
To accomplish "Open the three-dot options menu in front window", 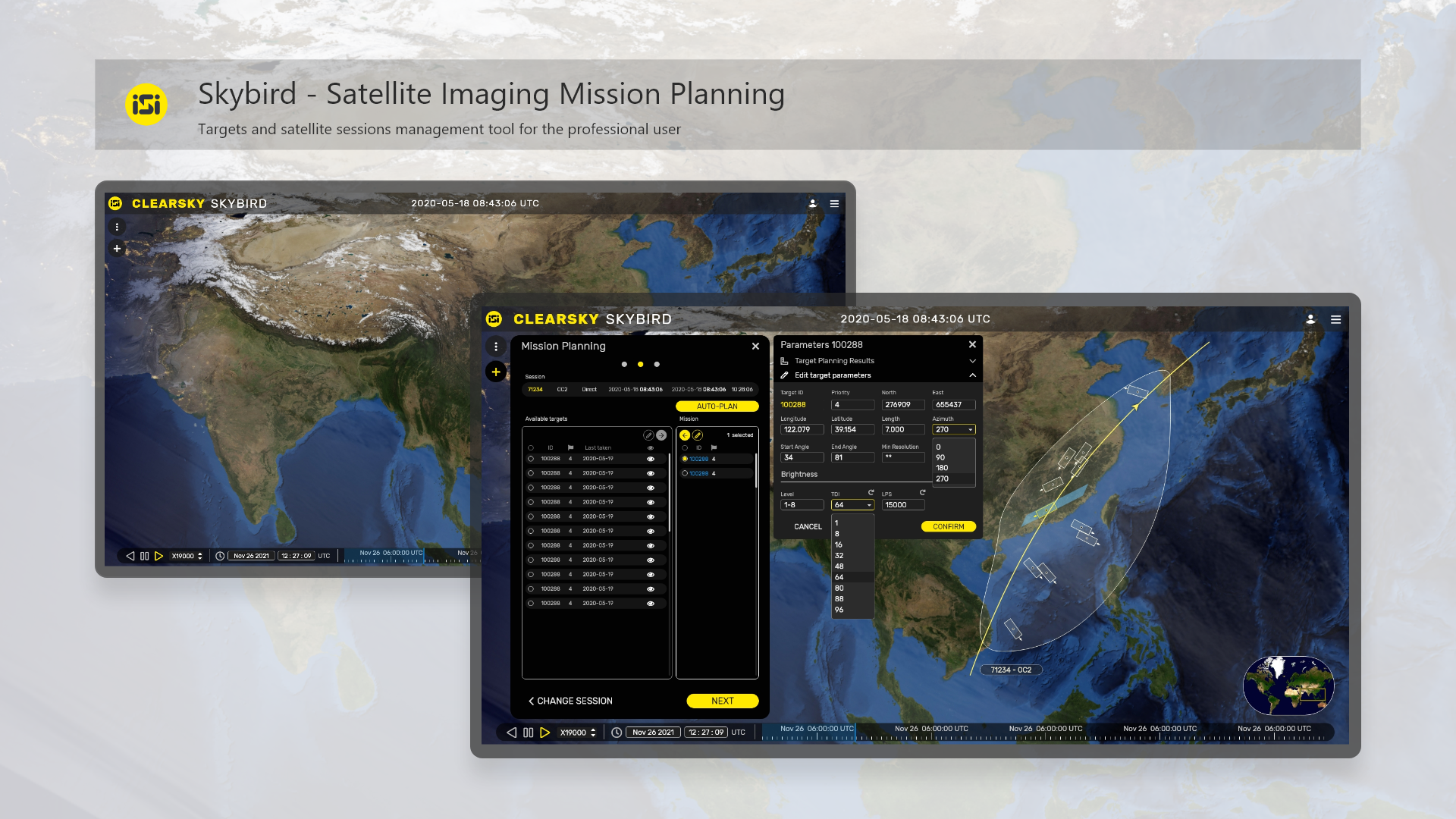I will pos(496,347).
